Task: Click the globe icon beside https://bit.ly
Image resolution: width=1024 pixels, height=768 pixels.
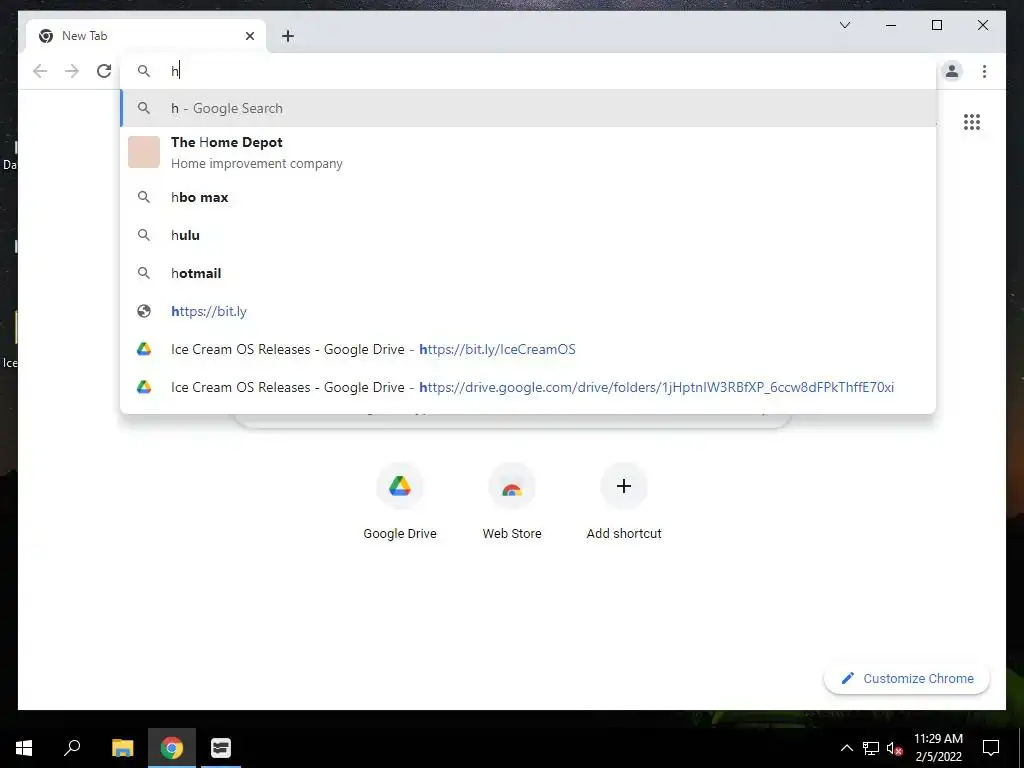Action: coord(144,312)
